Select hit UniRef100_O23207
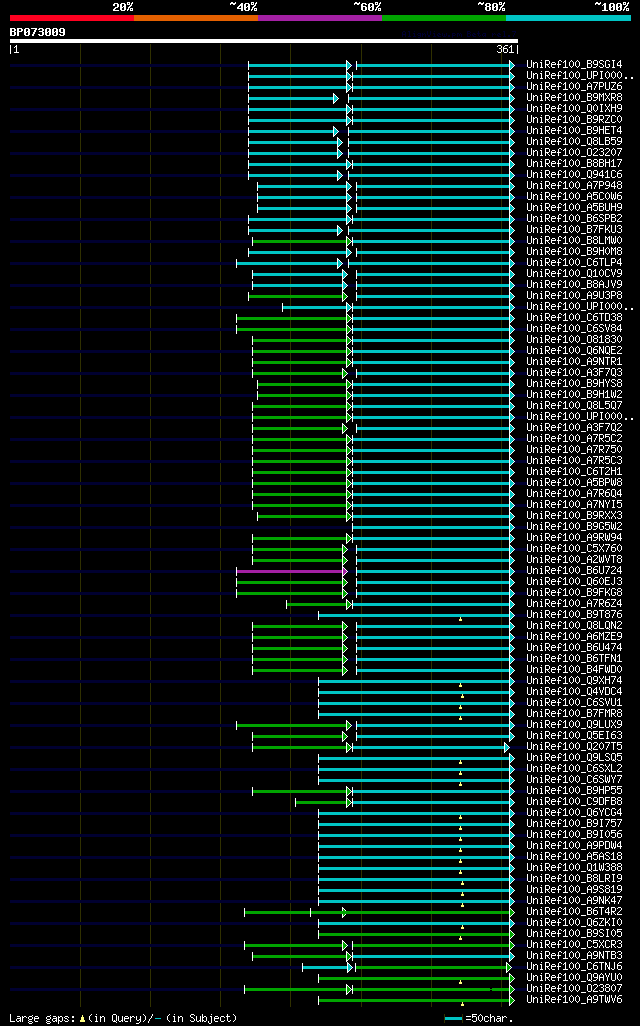The height and width of the screenshot is (1026, 640). 575,152
